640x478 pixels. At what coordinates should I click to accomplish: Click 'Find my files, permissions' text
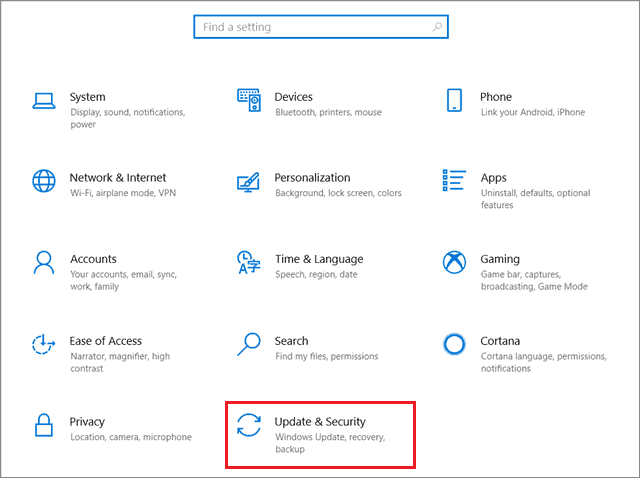[x=327, y=356]
